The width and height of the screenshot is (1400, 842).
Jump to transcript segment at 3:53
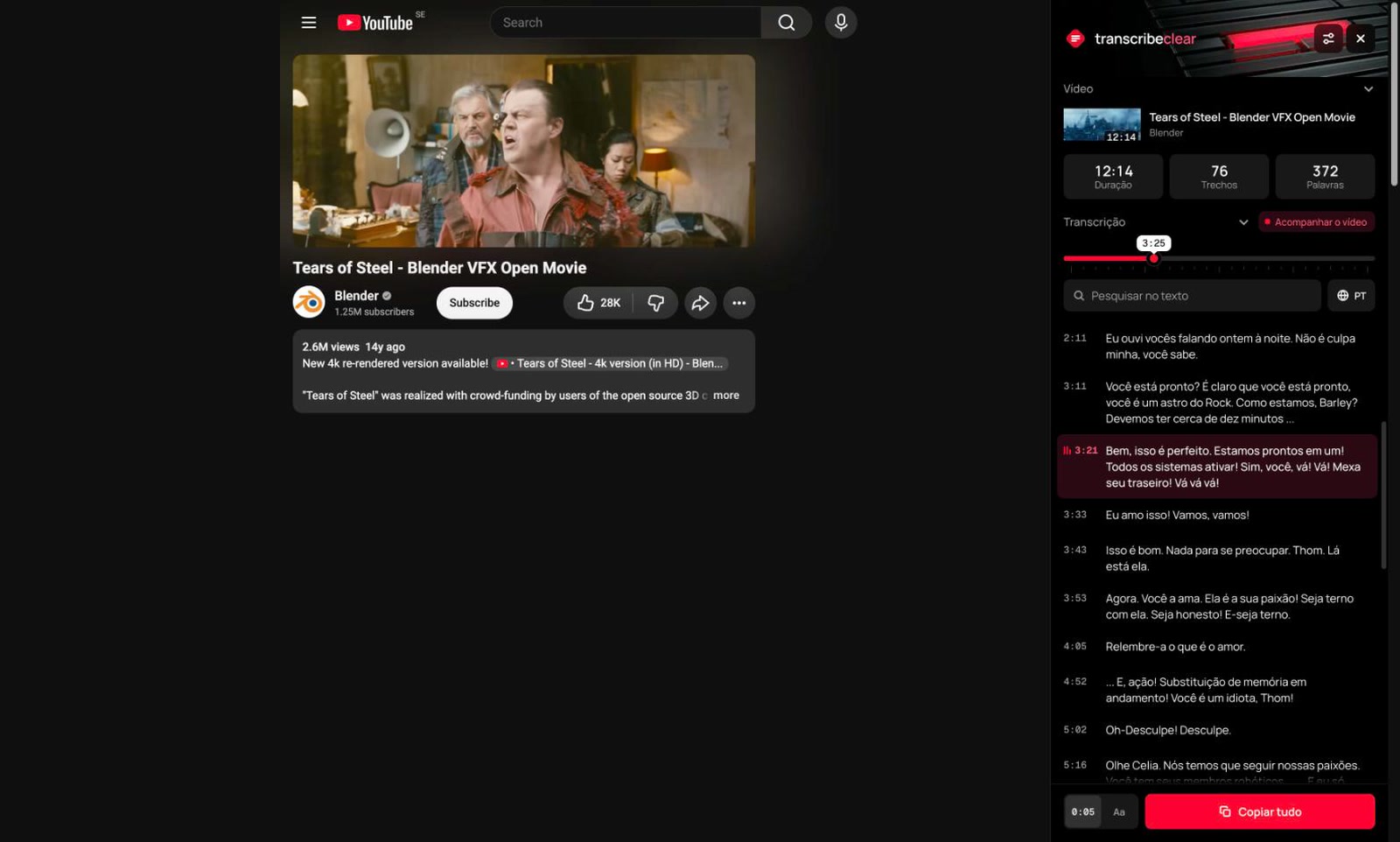coord(1216,607)
